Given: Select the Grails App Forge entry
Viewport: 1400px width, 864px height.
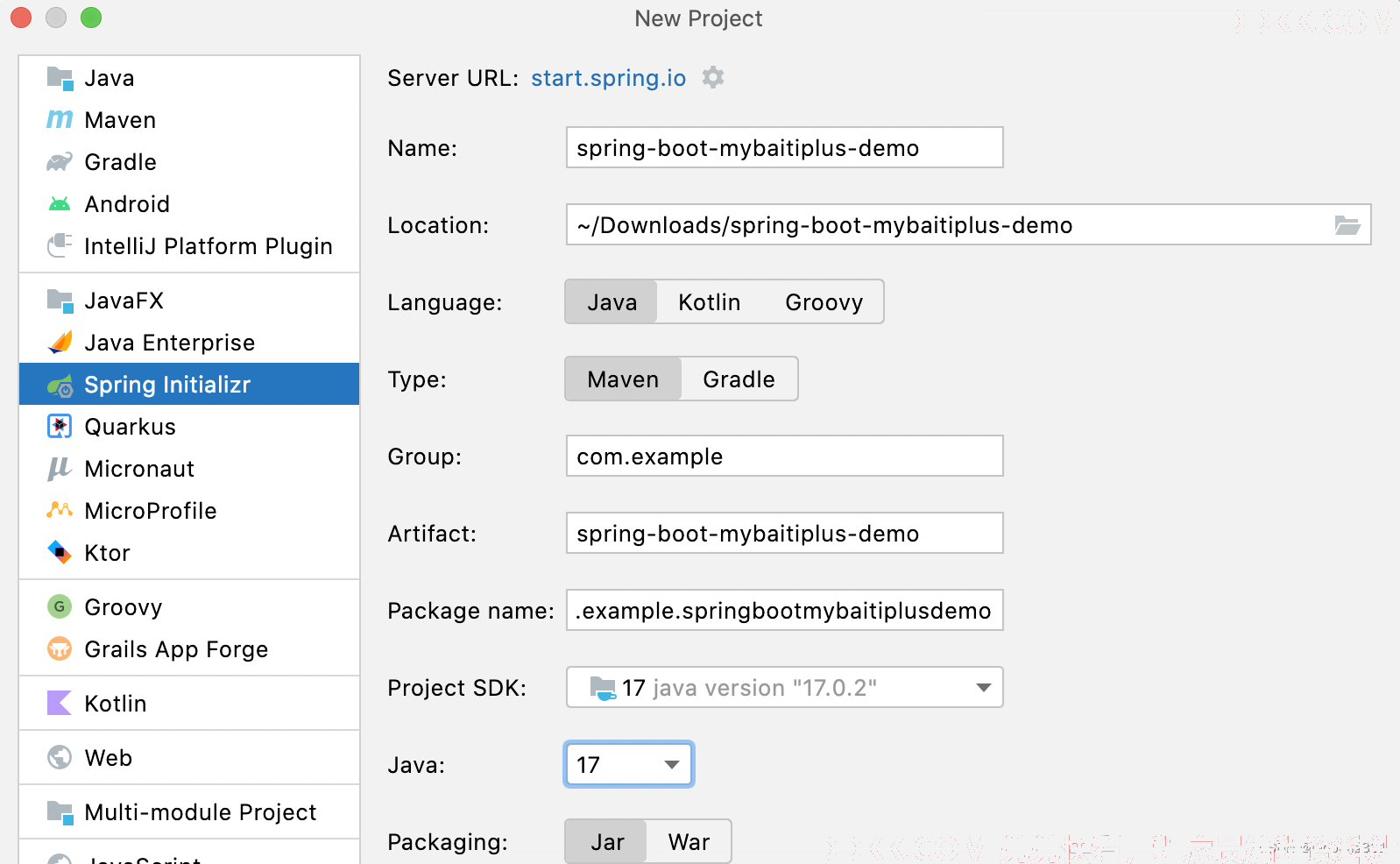Looking at the screenshot, I should 189,649.
